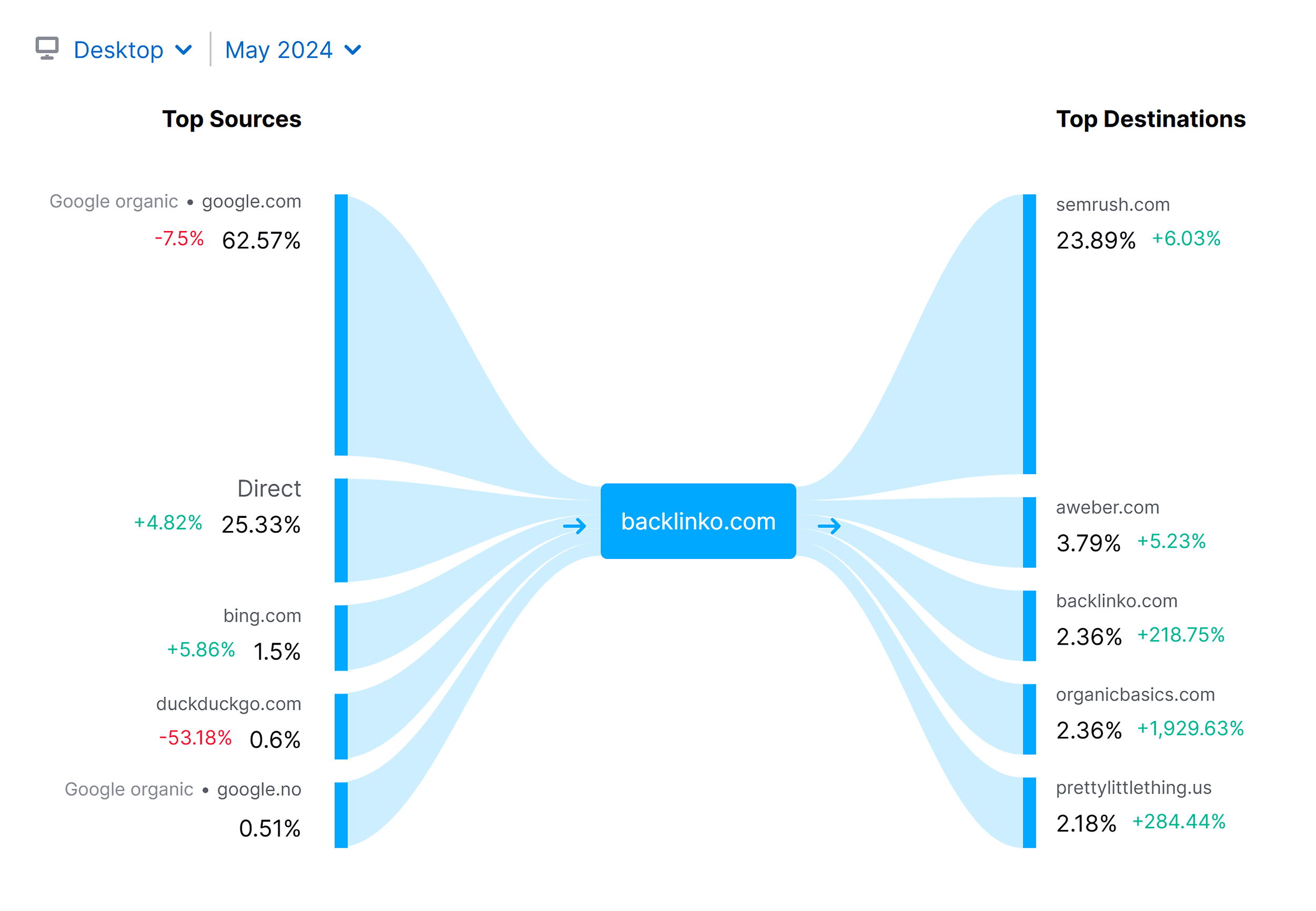Click the aweber.com destination label

click(x=1106, y=507)
